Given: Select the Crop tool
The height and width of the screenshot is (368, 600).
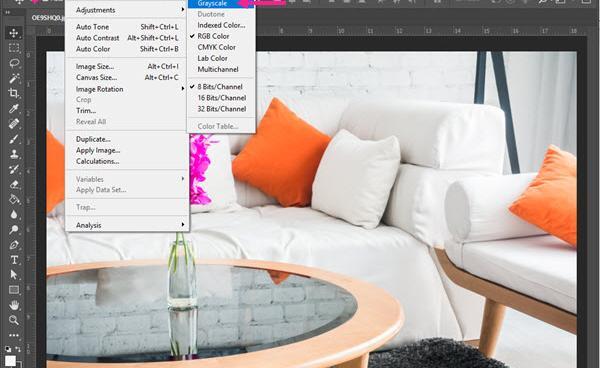Looking at the screenshot, I should [14, 93].
